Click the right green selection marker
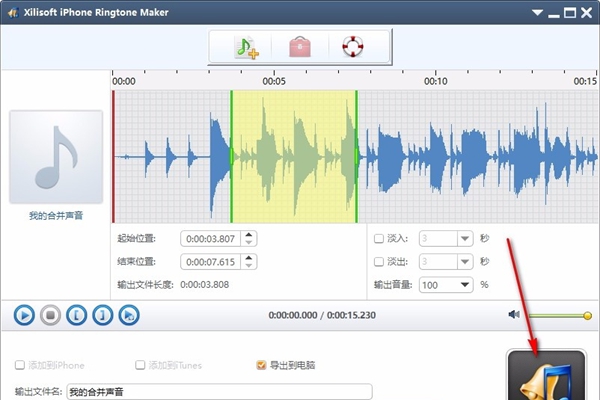Image resolution: width=600 pixels, height=400 pixels. coord(357,157)
